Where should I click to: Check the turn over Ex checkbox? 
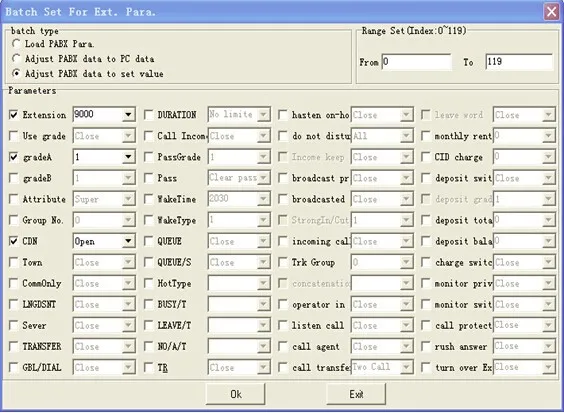coord(426,368)
